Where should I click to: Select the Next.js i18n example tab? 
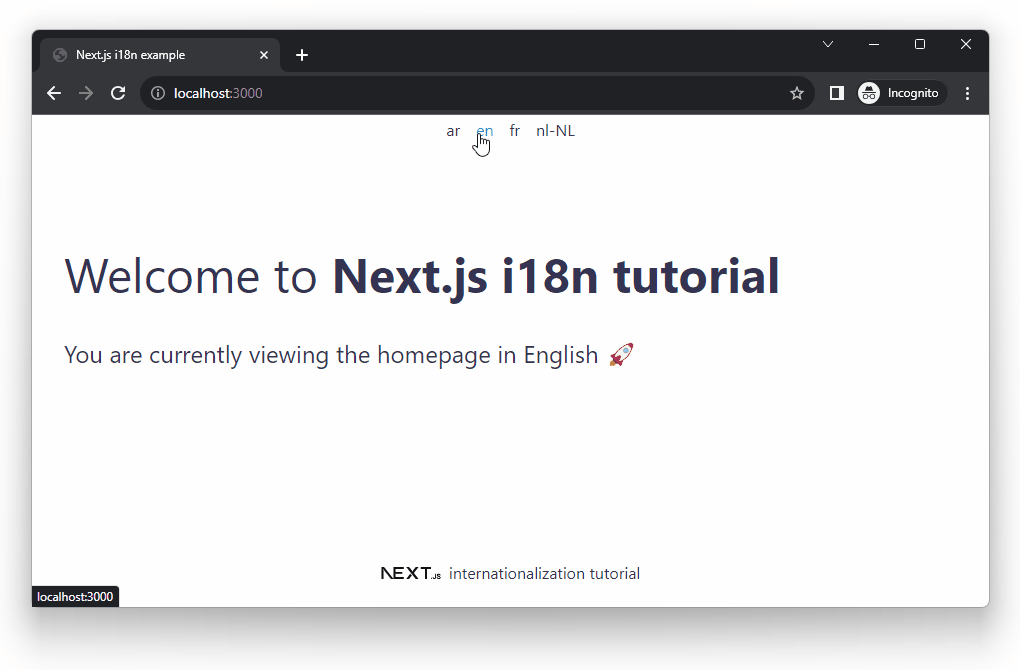coord(160,55)
